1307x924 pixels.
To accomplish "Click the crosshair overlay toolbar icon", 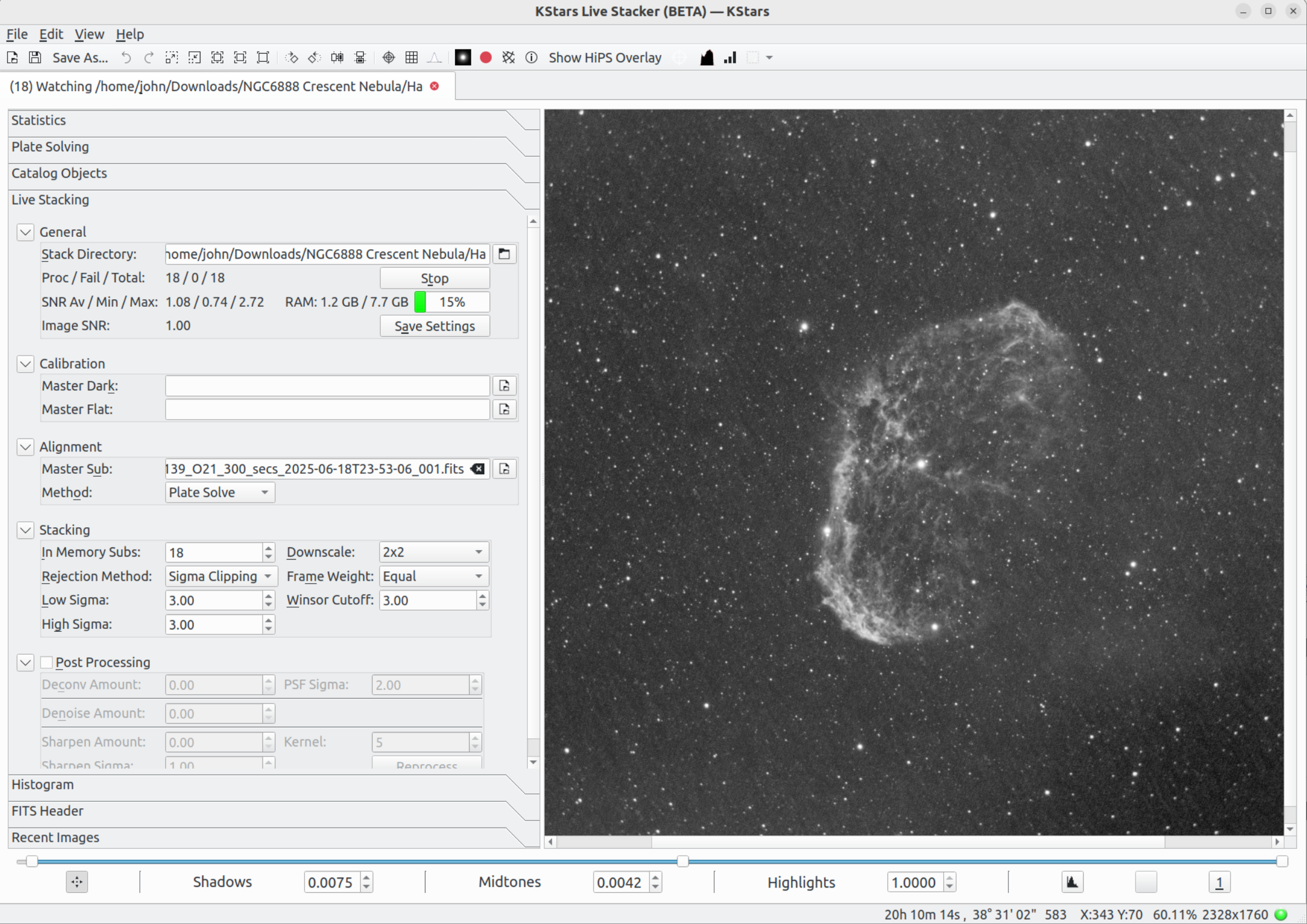I will click(388, 58).
